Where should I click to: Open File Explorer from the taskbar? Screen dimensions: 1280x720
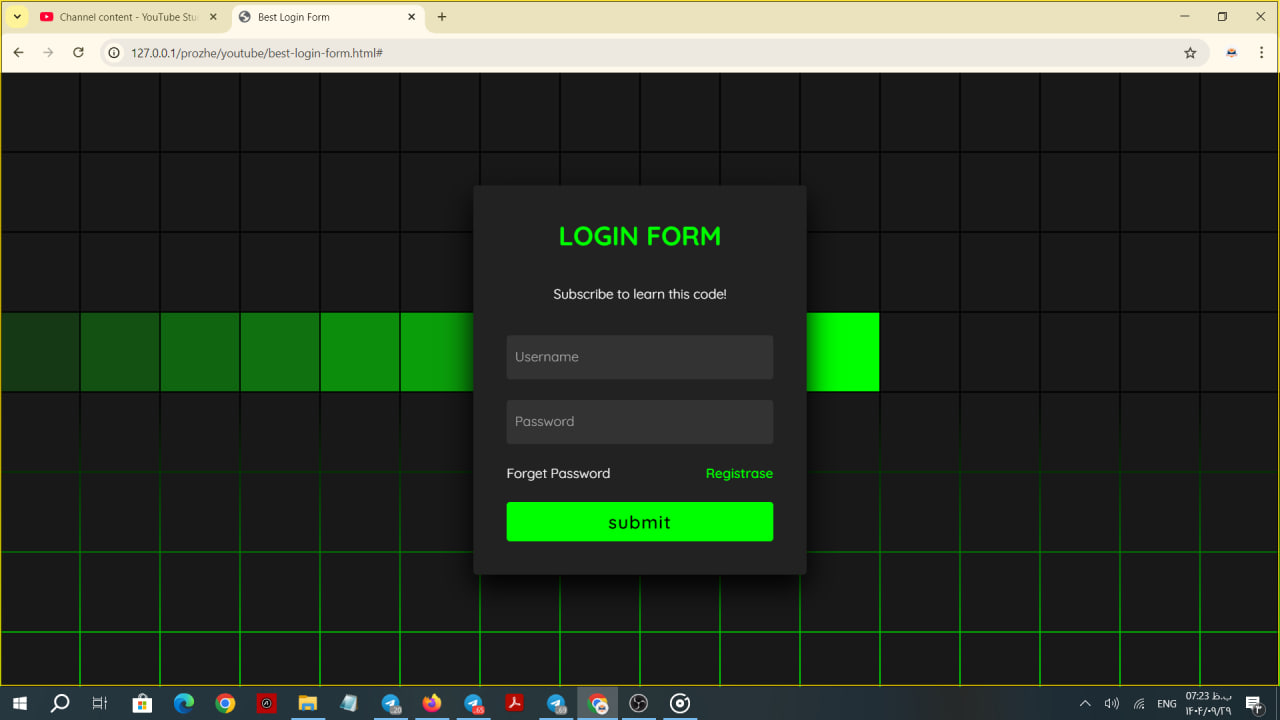point(307,703)
